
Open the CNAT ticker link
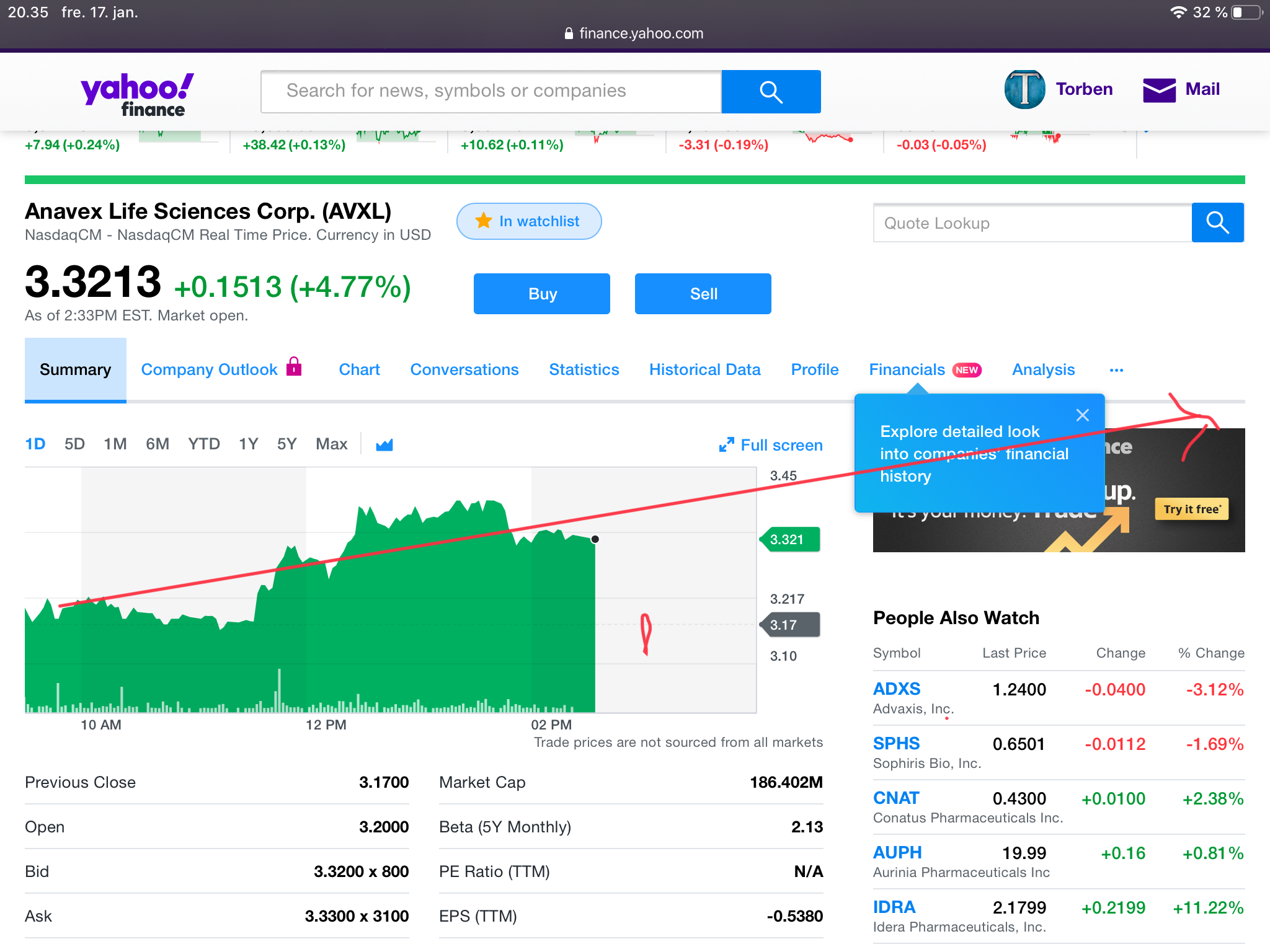[896, 798]
